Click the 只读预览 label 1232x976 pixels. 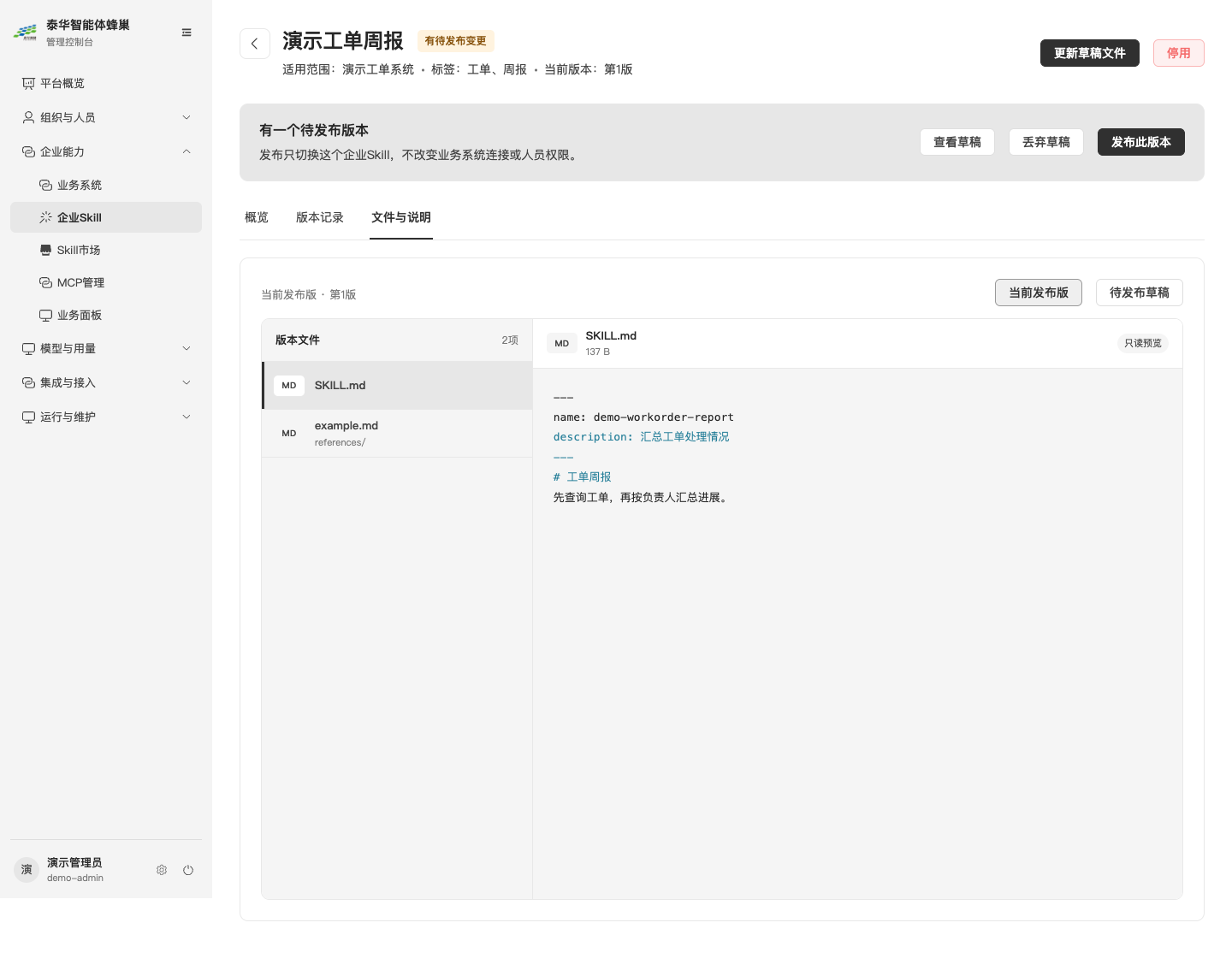1143,343
